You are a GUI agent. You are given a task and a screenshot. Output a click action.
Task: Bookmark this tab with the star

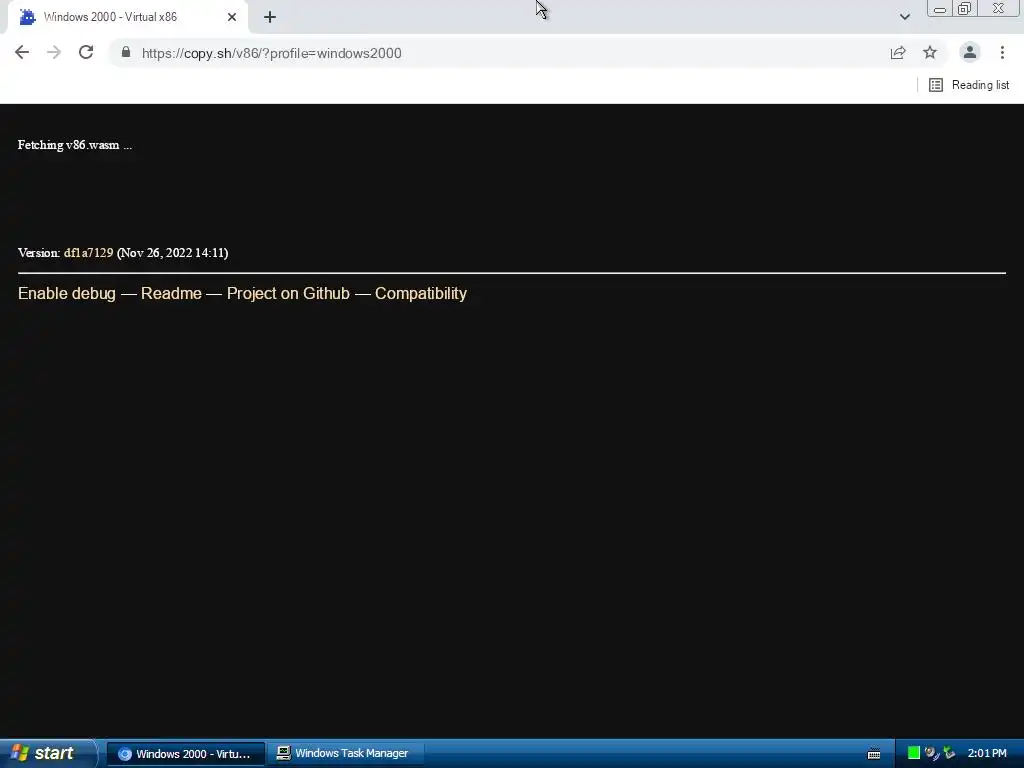coord(930,52)
